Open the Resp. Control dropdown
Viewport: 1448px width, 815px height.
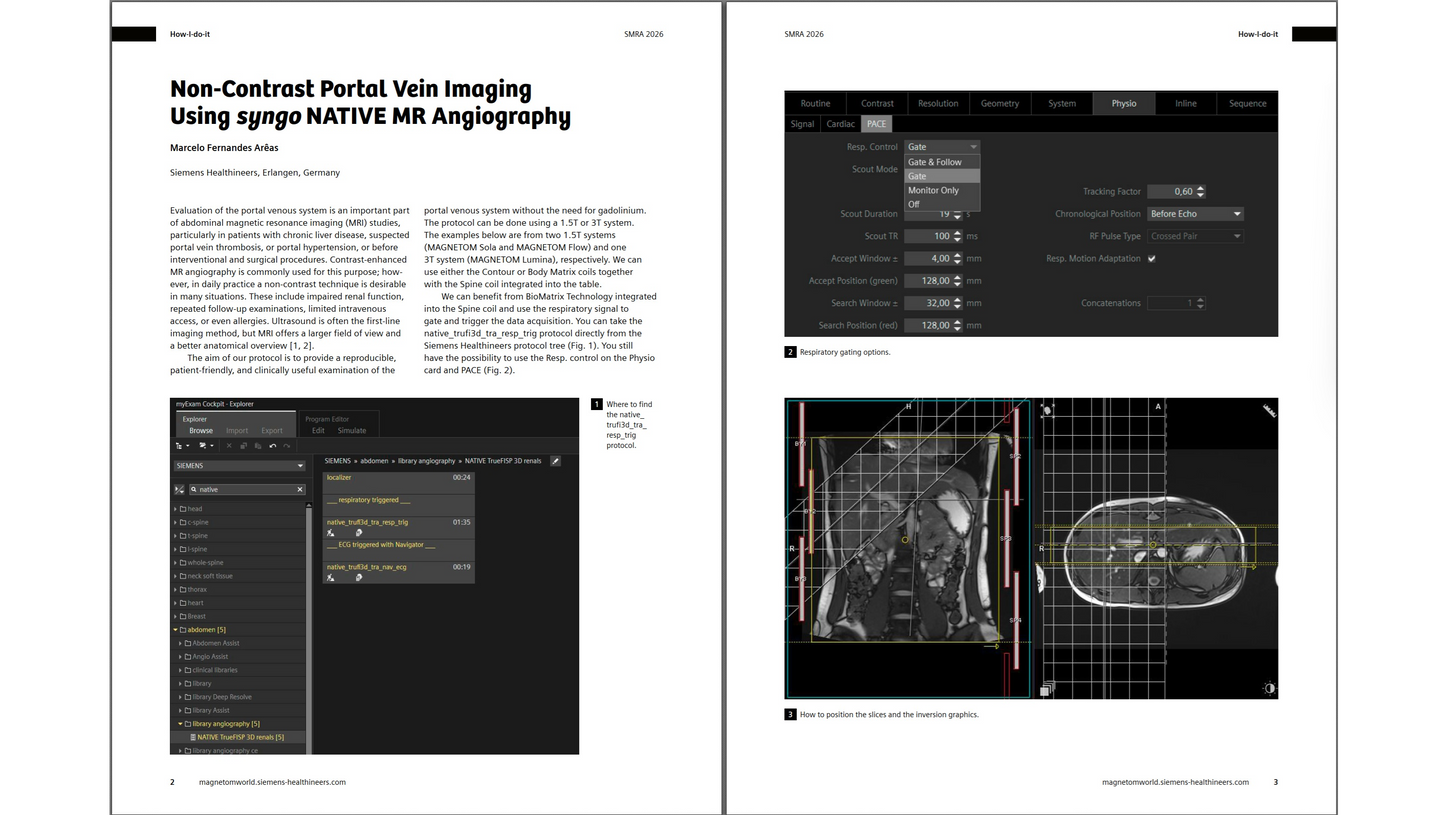[x=942, y=147]
